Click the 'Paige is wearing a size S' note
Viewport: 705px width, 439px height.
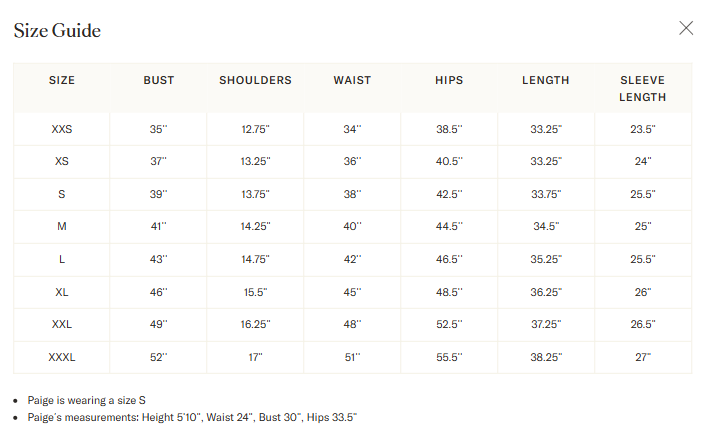click(x=86, y=400)
